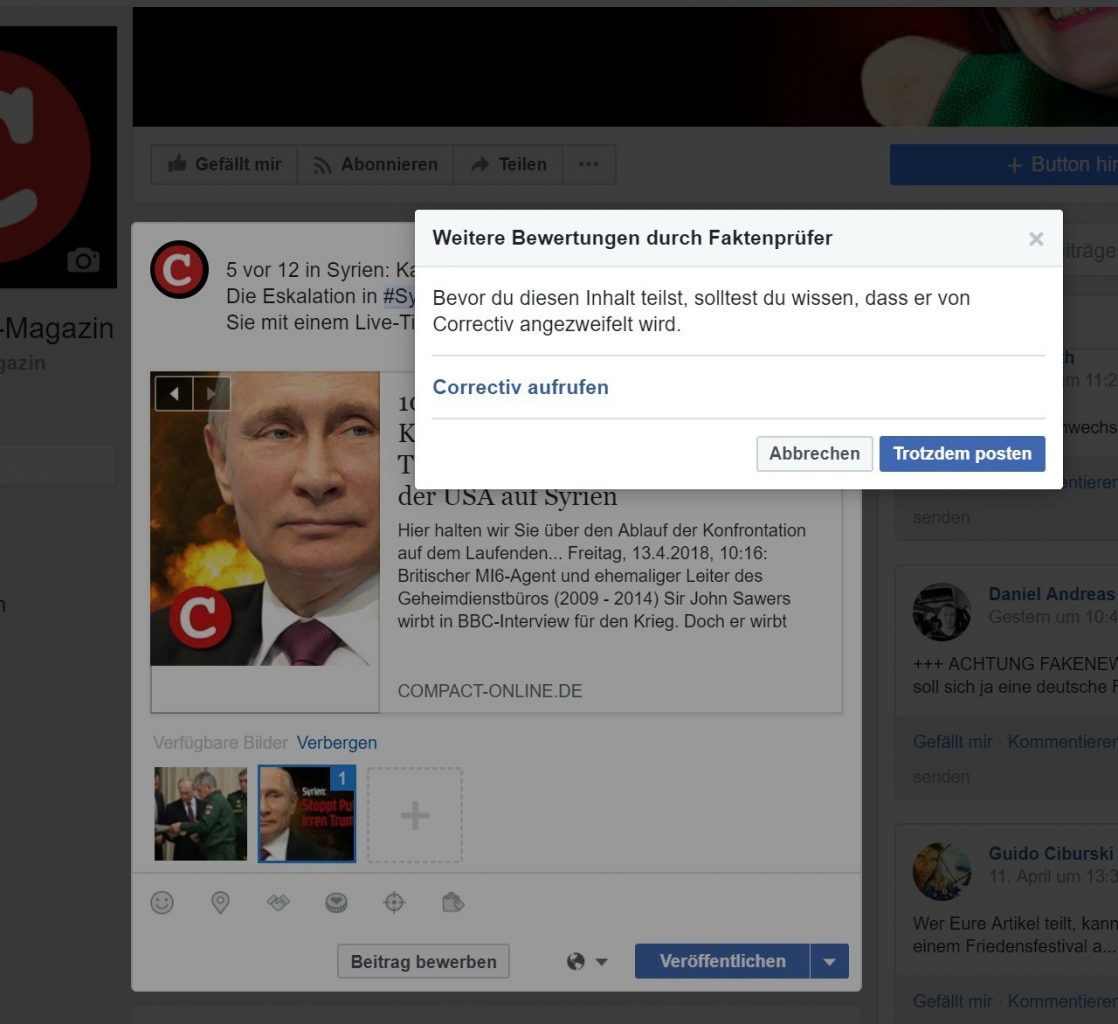Click the last composer toolbar icon
Screen dimensions: 1118x1024
453,903
